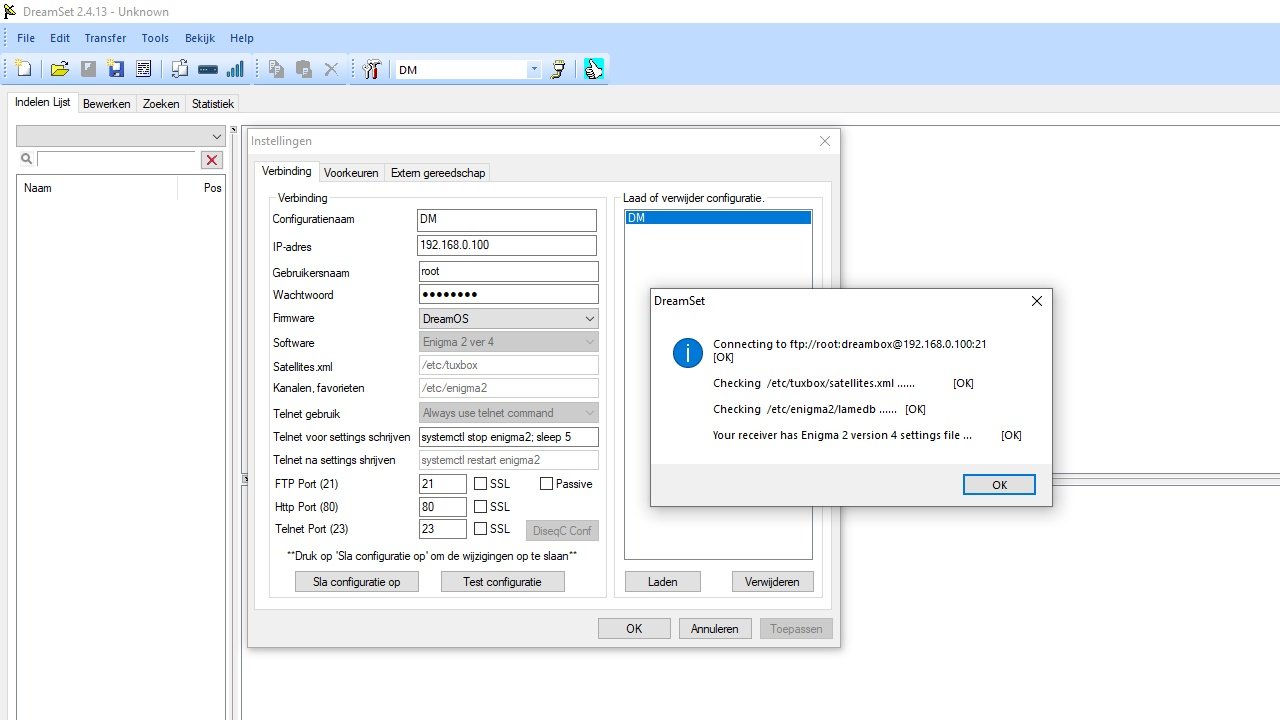Enable Passive FTP mode
This screenshot has height=720, width=1280.
tap(545, 483)
